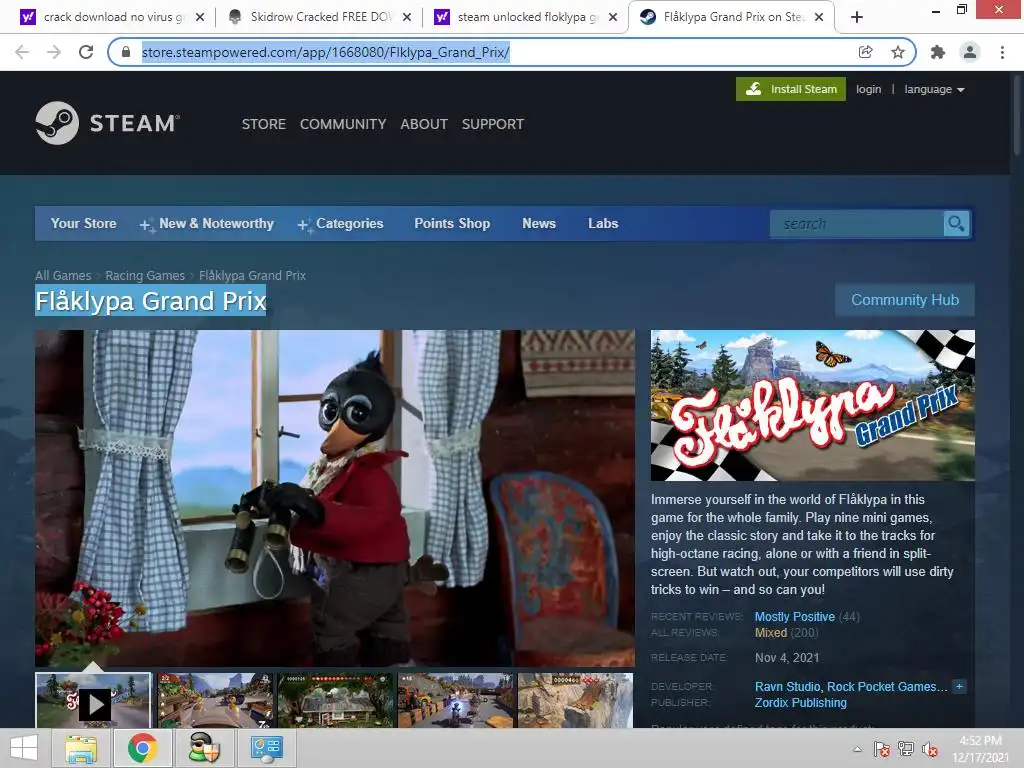The image size is (1024, 768).
Task: Open the ABOUT menu item
Action: 424,124
